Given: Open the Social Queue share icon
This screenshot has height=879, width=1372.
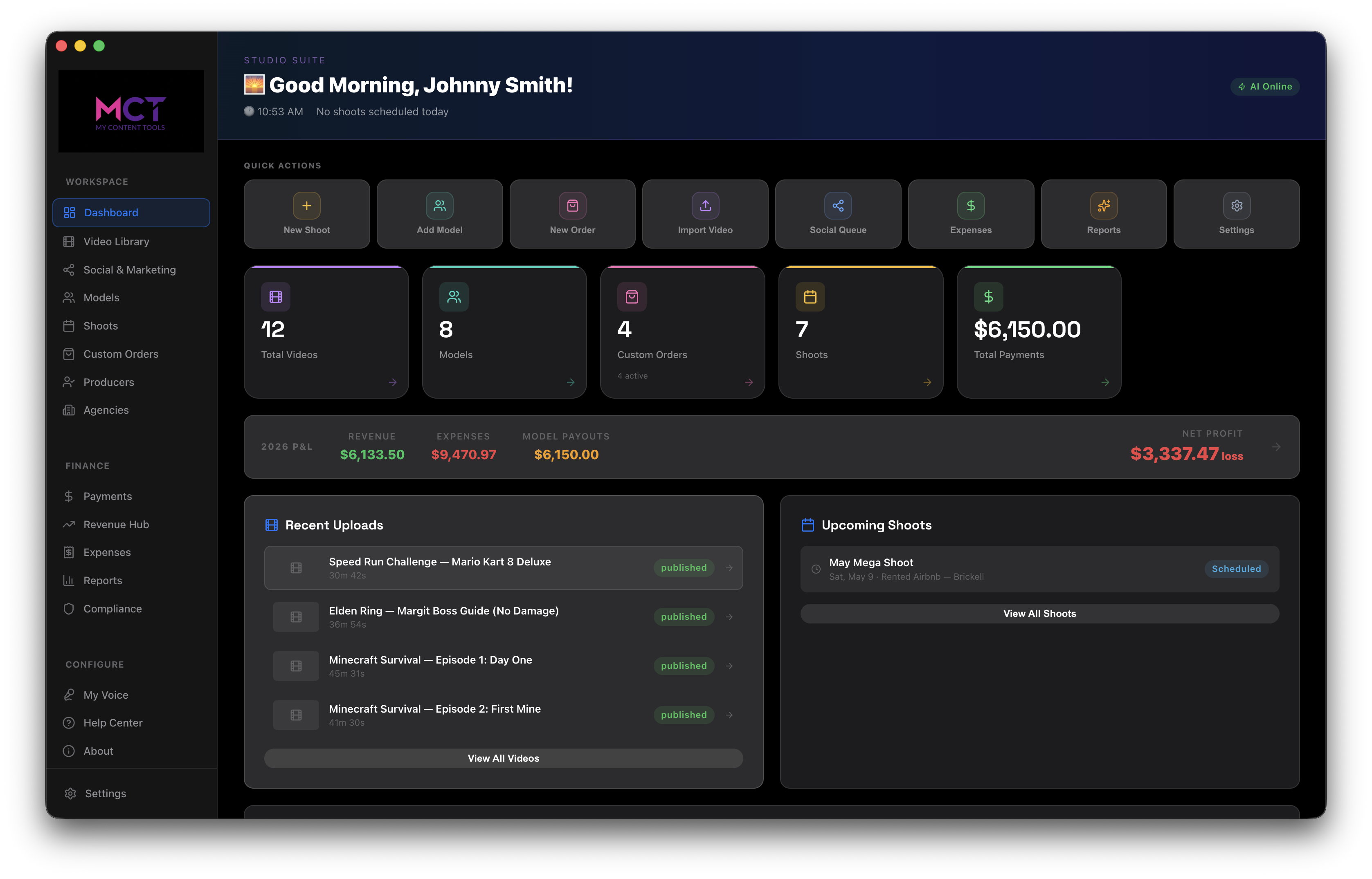Looking at the screenshot, I should click(x=838, y=206).
